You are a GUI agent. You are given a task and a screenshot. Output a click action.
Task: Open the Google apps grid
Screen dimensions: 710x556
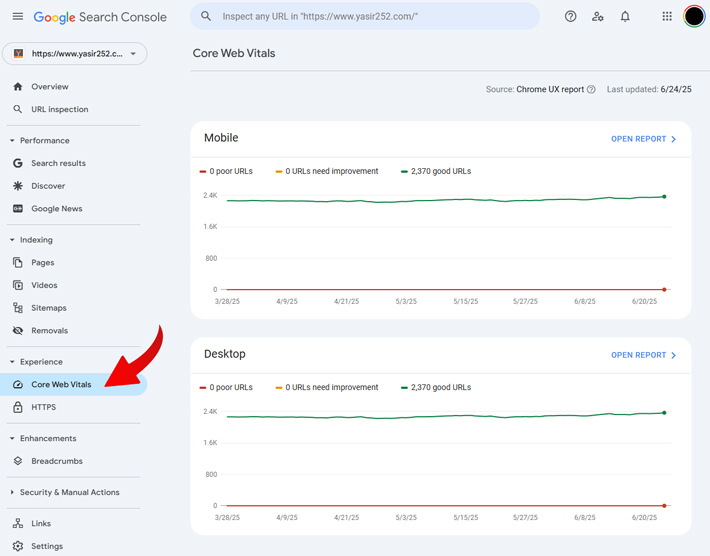pyautogui.click(x=667, y=17)
